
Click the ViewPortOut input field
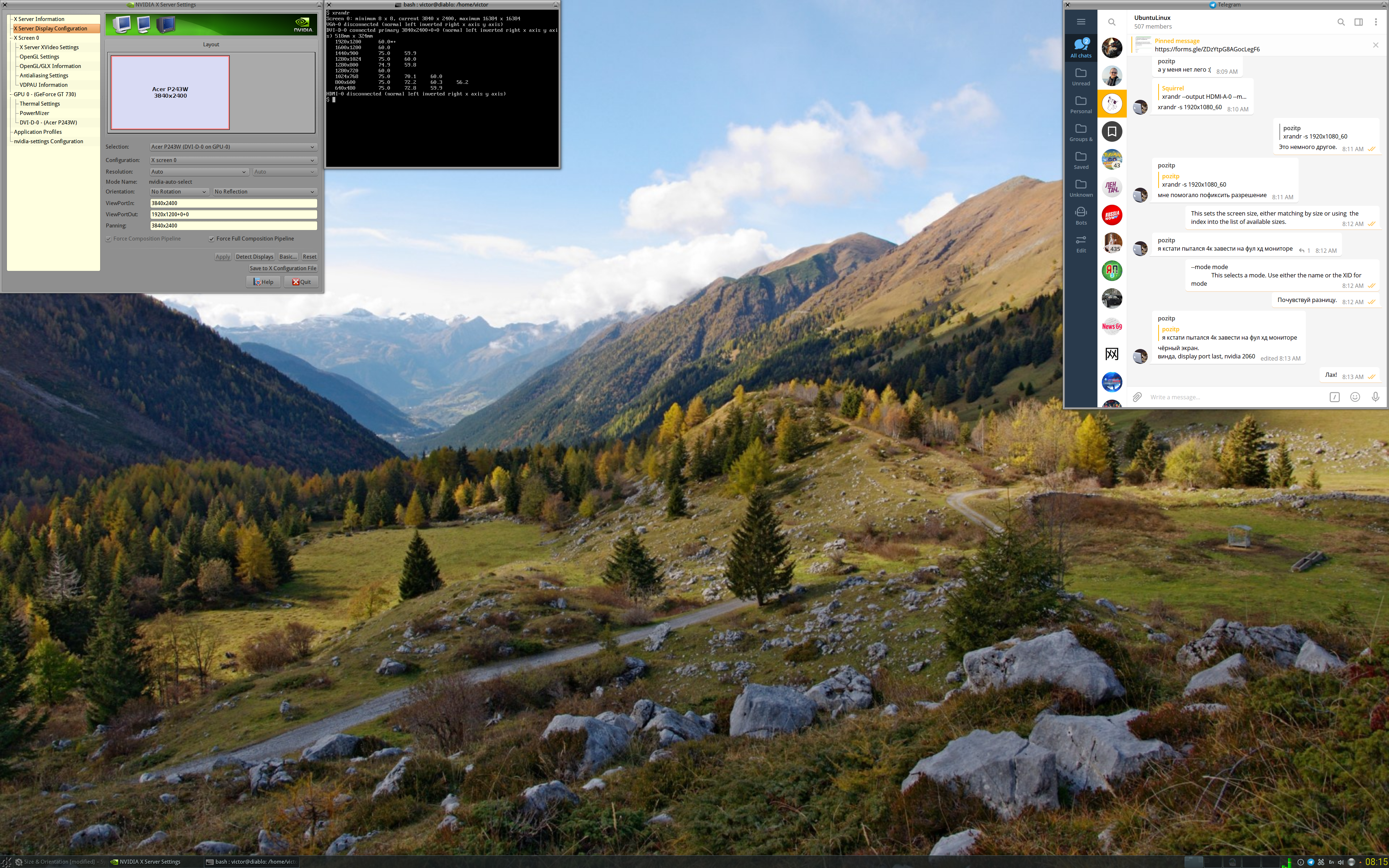(x=233, y=214)
